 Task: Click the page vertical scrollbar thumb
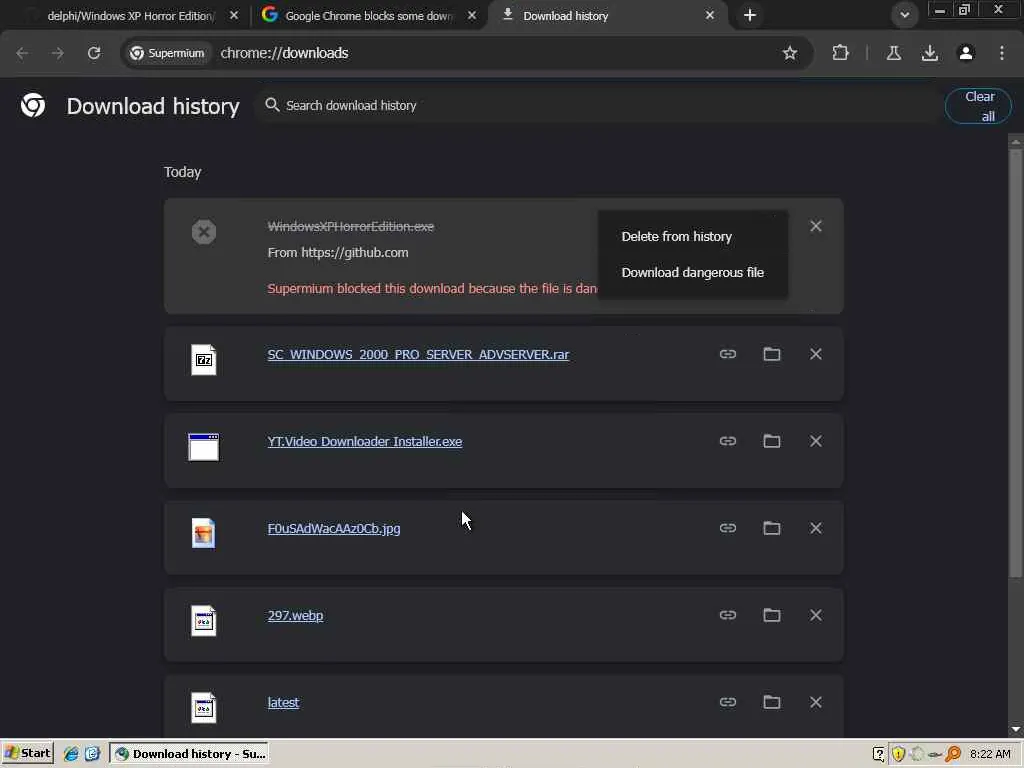coord(1016,362)
